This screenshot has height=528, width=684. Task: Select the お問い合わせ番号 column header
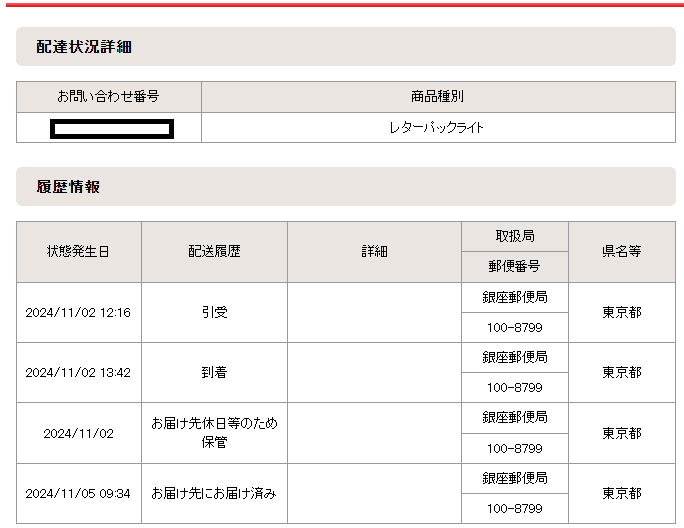click(x=108, y=97)
